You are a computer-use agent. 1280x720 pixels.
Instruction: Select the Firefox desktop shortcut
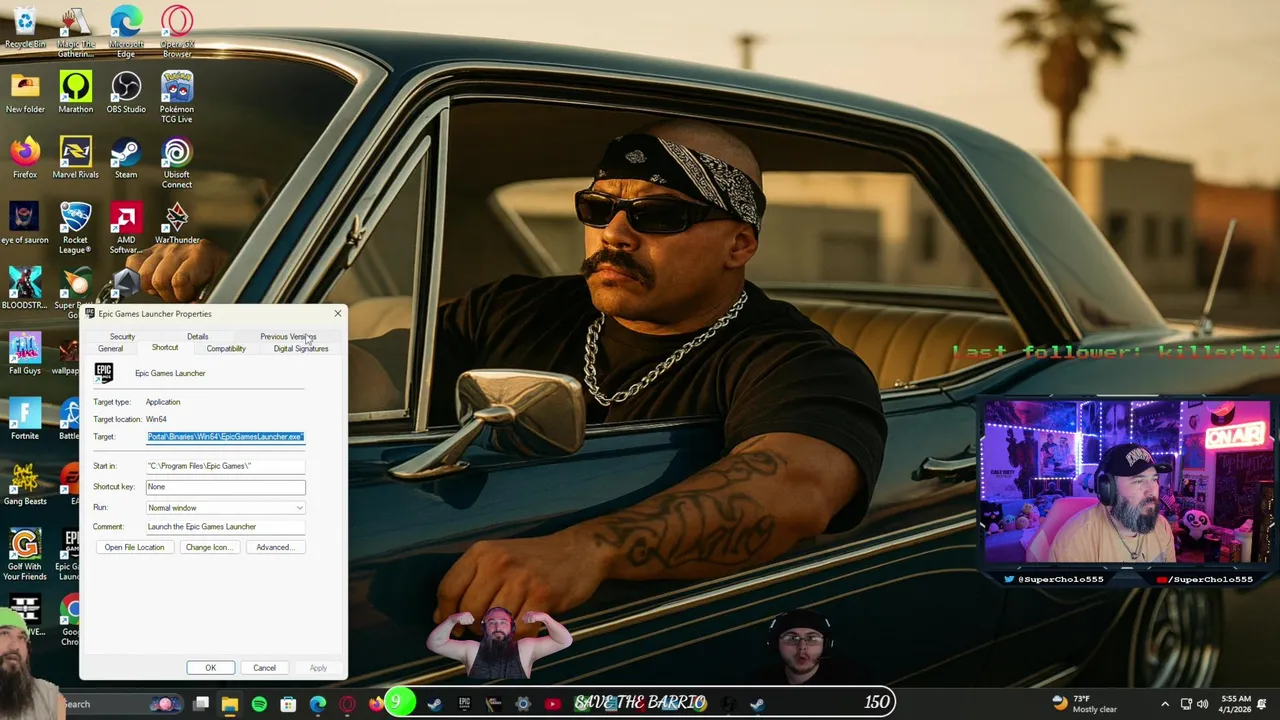click(25, 158)
